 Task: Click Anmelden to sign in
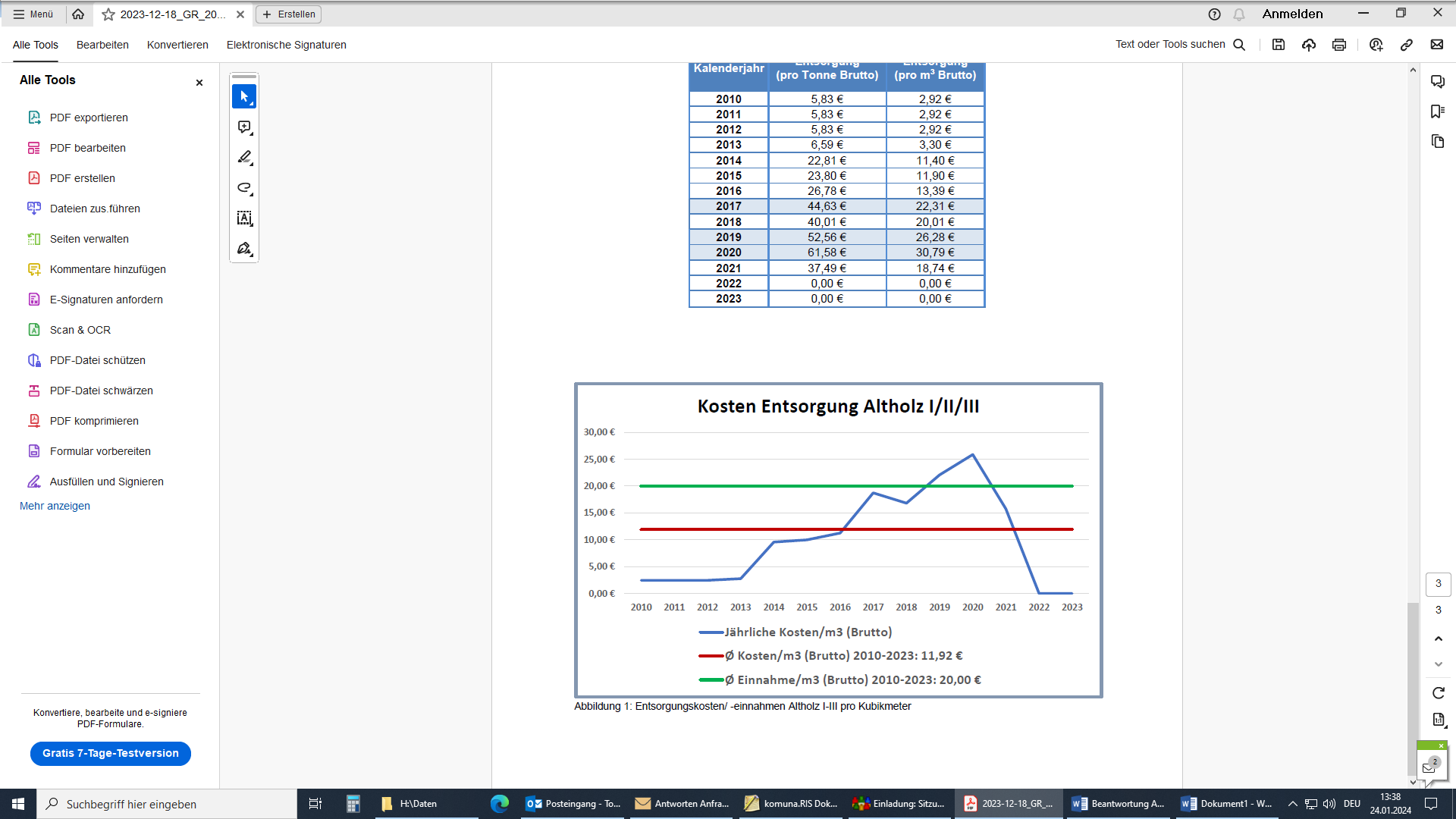click(x=1292, y=14)
